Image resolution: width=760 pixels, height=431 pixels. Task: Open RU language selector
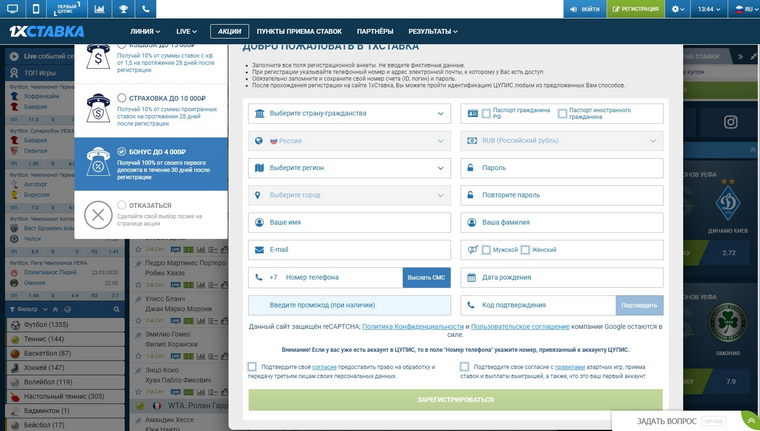[x=744, y=9]
